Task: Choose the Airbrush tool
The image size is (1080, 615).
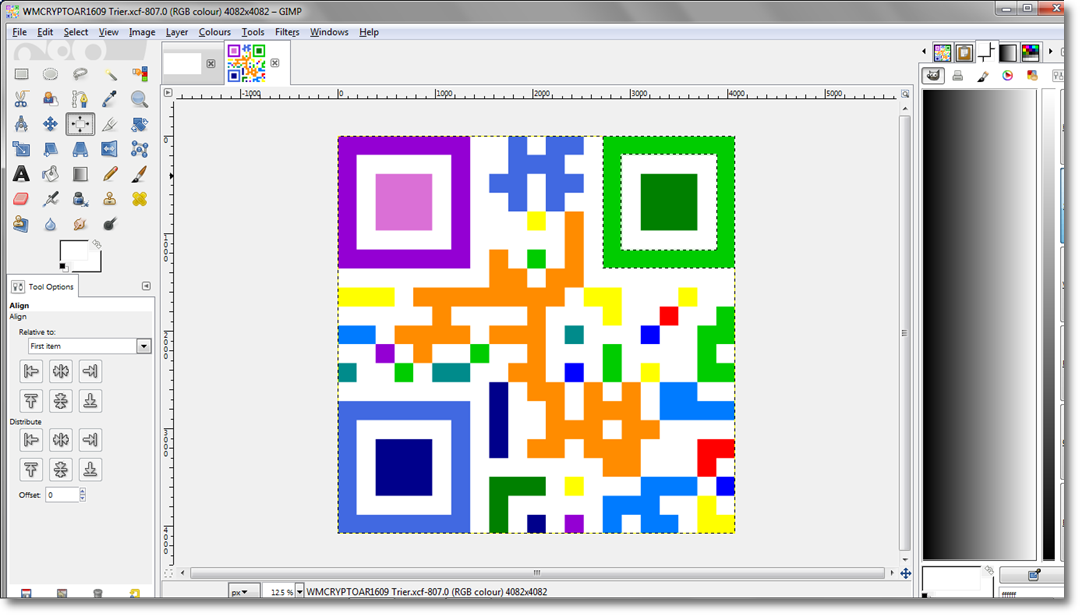Action: tap(50, 199)
